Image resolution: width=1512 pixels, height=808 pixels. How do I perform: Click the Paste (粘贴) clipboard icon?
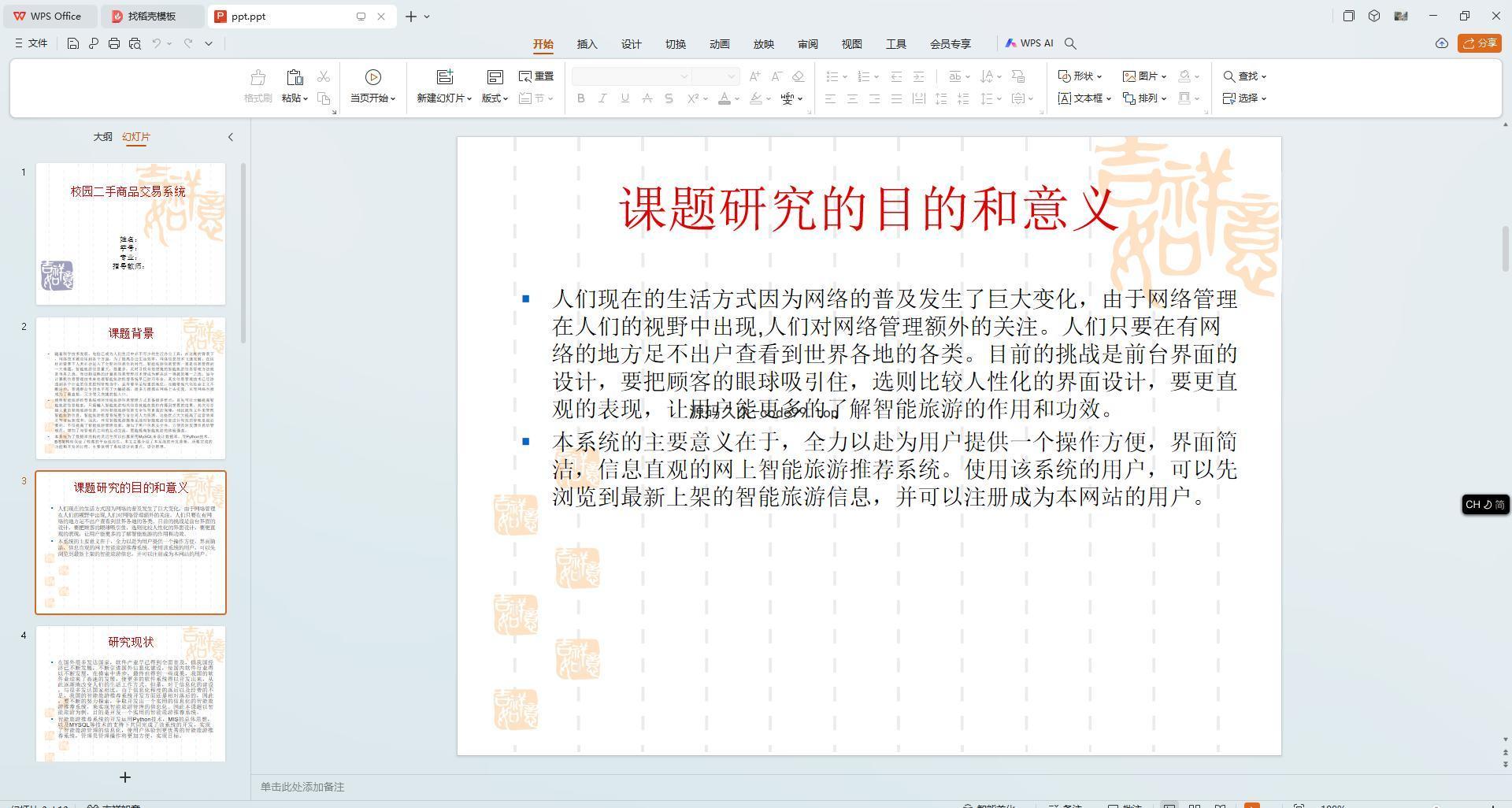tap(295, 77)
